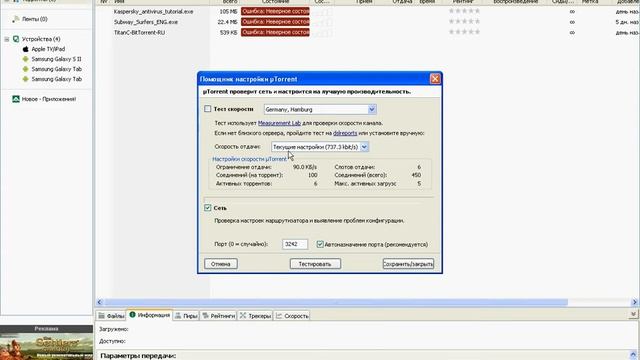Select Apple TV/iPad device
640x360 pixels.
(48, 49)
